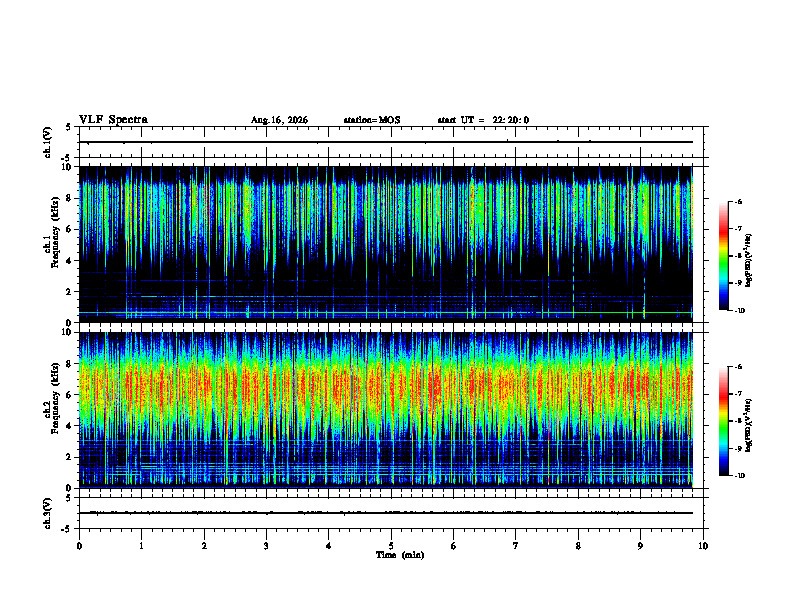
Task: Click the ch.1(V) waveform trace line
Action: pyautogui.click(x=386, y=142)
